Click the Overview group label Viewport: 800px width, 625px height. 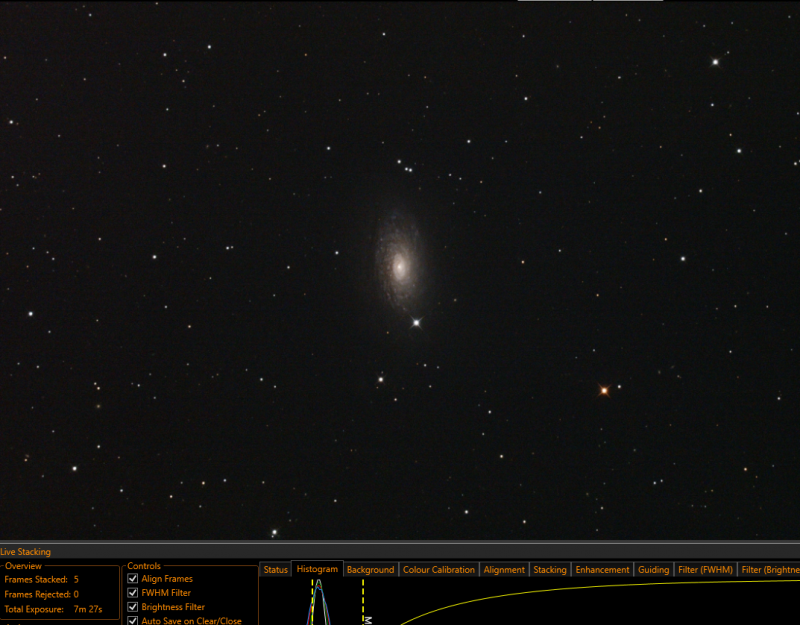[23, 566]
